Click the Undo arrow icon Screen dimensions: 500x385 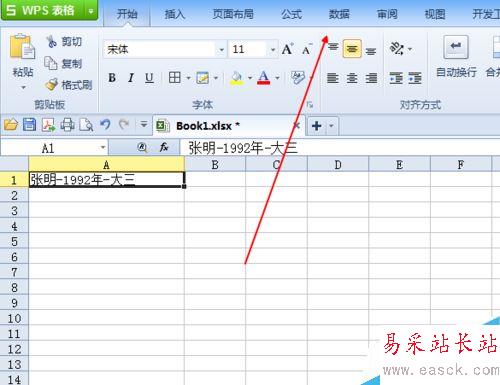click(x=105, y=125)
